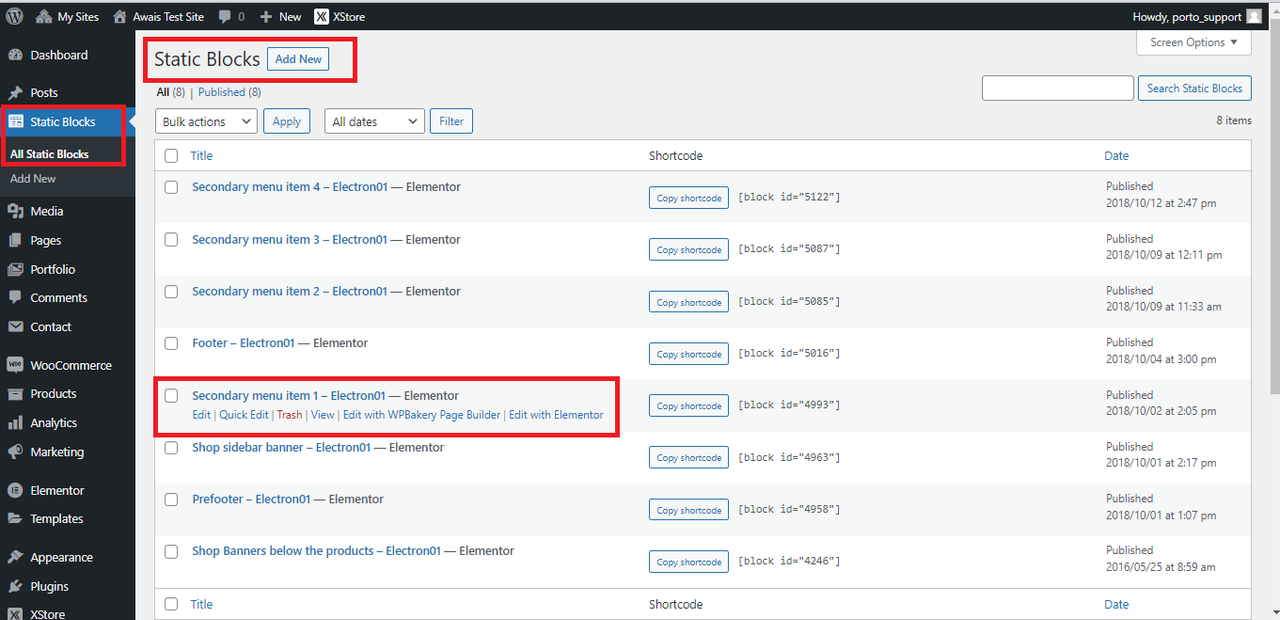Copy shortcode for block id 4993

[689, 406]
